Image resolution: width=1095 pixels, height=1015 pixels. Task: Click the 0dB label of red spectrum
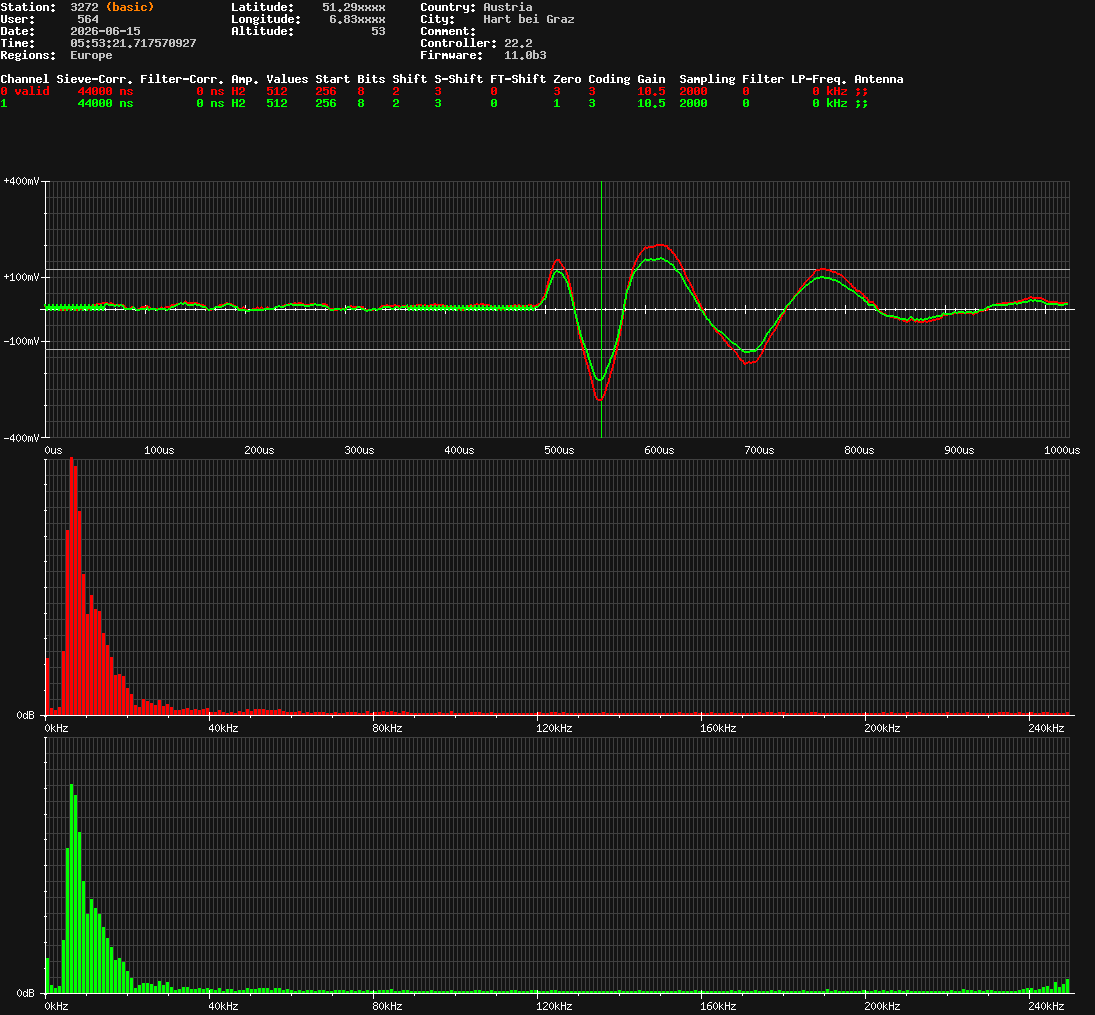tap(25, 715)
